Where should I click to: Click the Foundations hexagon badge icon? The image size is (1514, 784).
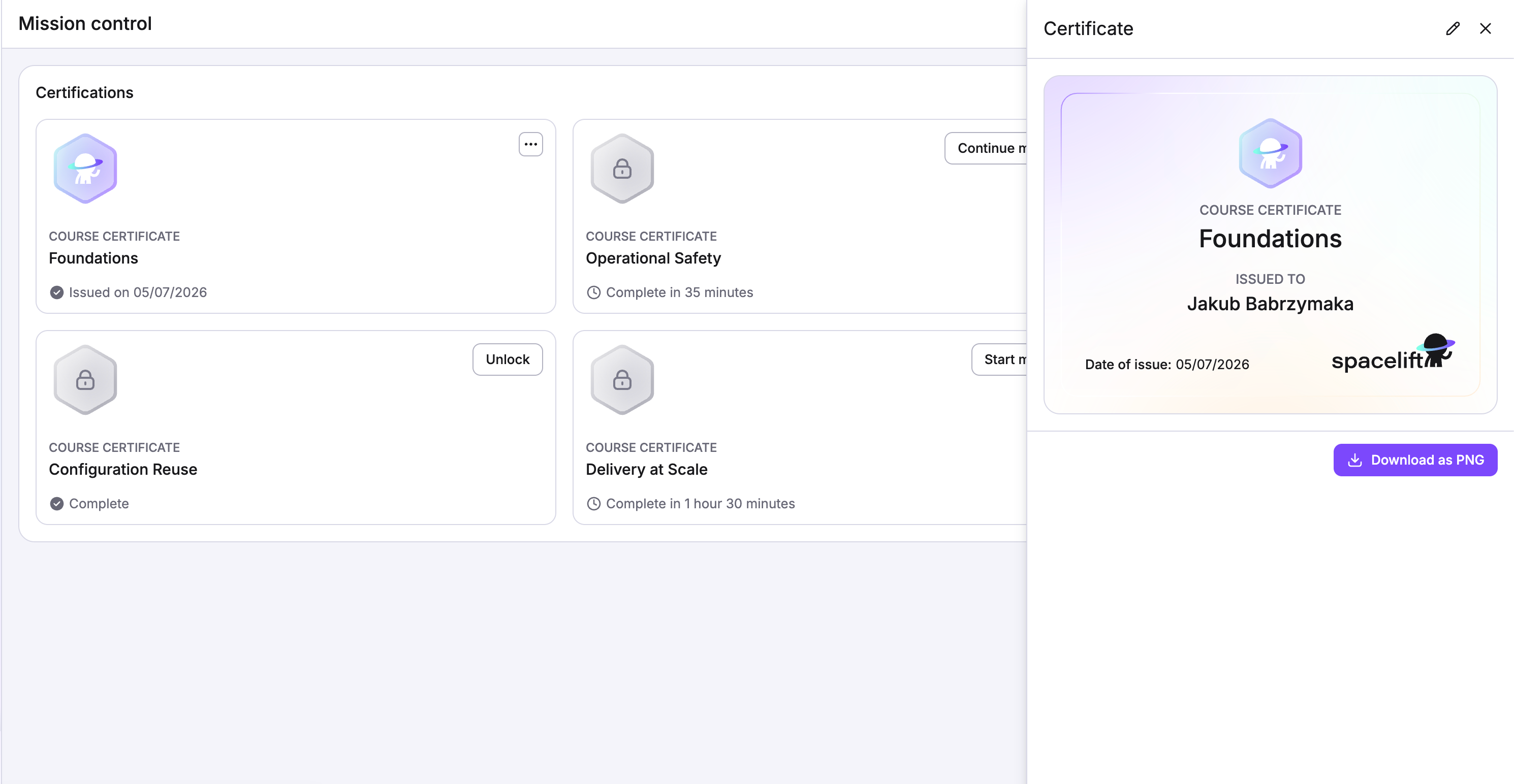85,169
